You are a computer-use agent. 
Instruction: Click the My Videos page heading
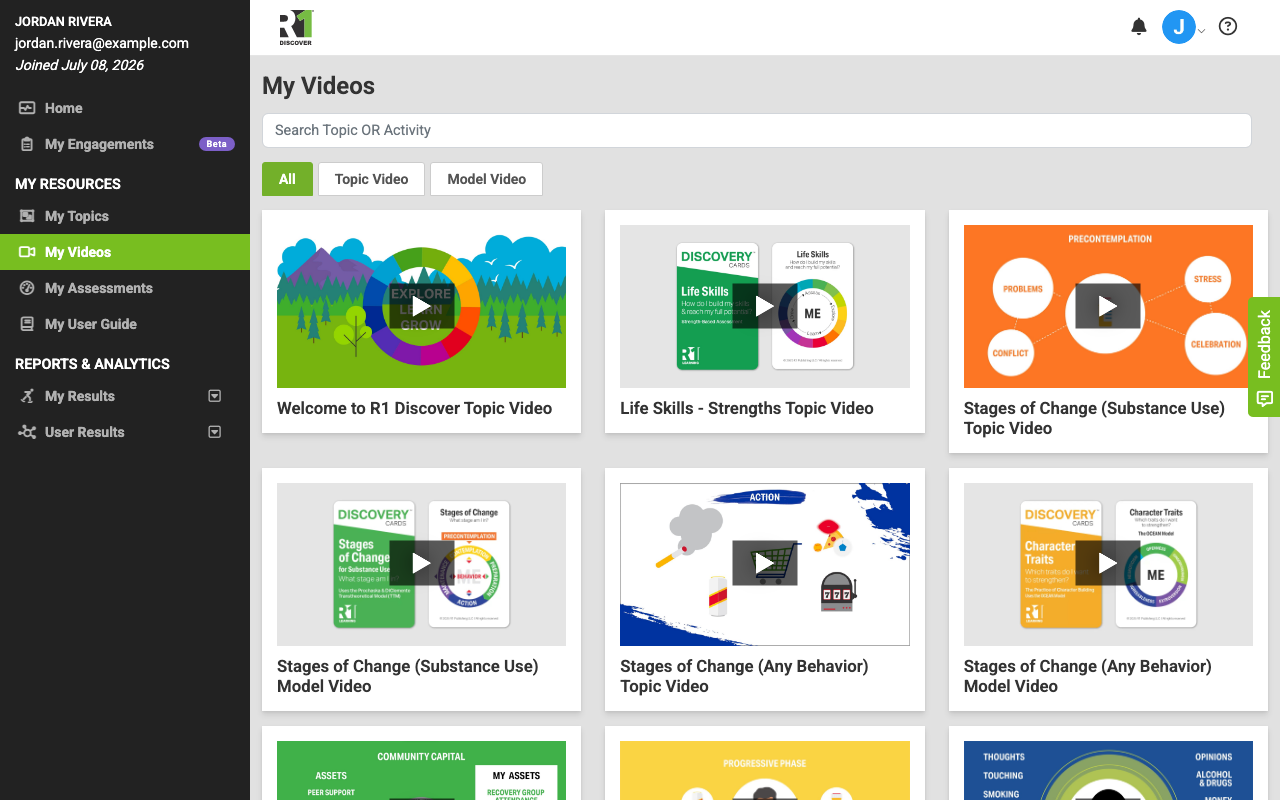[x=318, y=86]
